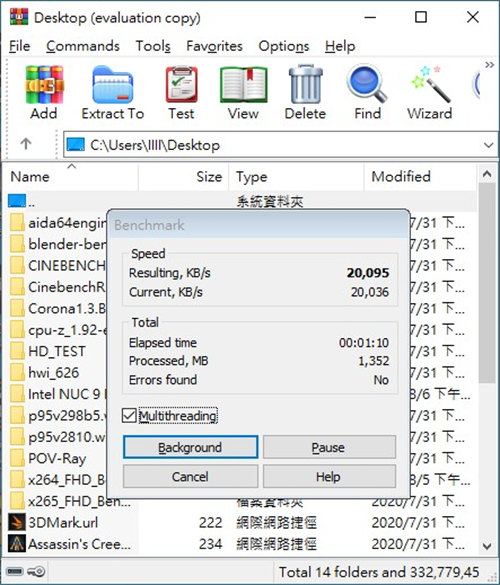The image size is (500, 585).
Task: Click the Extract To toolbar icon
Action: [x=112, y=85]
